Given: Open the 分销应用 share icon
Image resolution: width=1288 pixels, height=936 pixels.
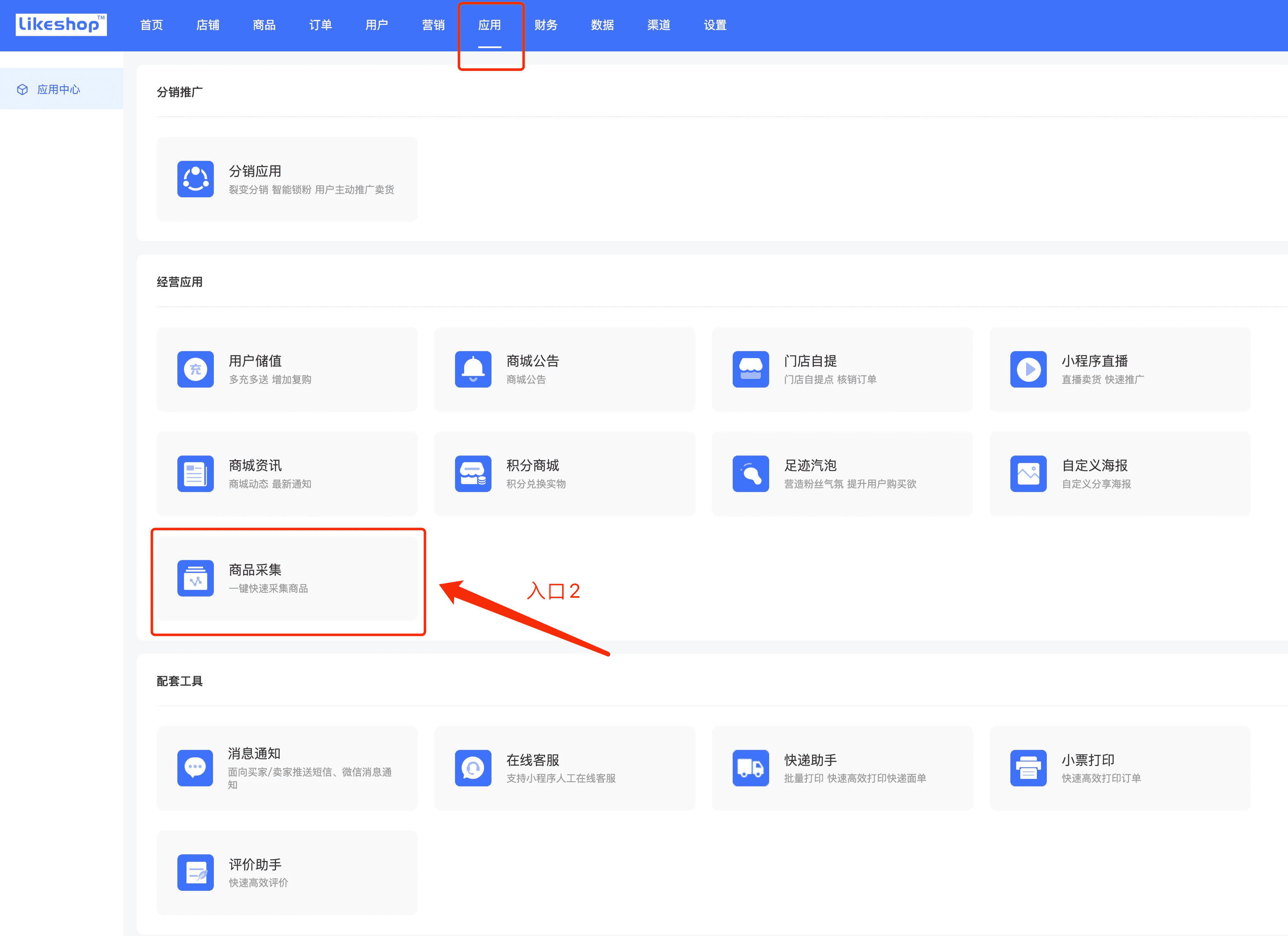Looking at the screenshot, I should pyautogui.click(x=195, y=179).
